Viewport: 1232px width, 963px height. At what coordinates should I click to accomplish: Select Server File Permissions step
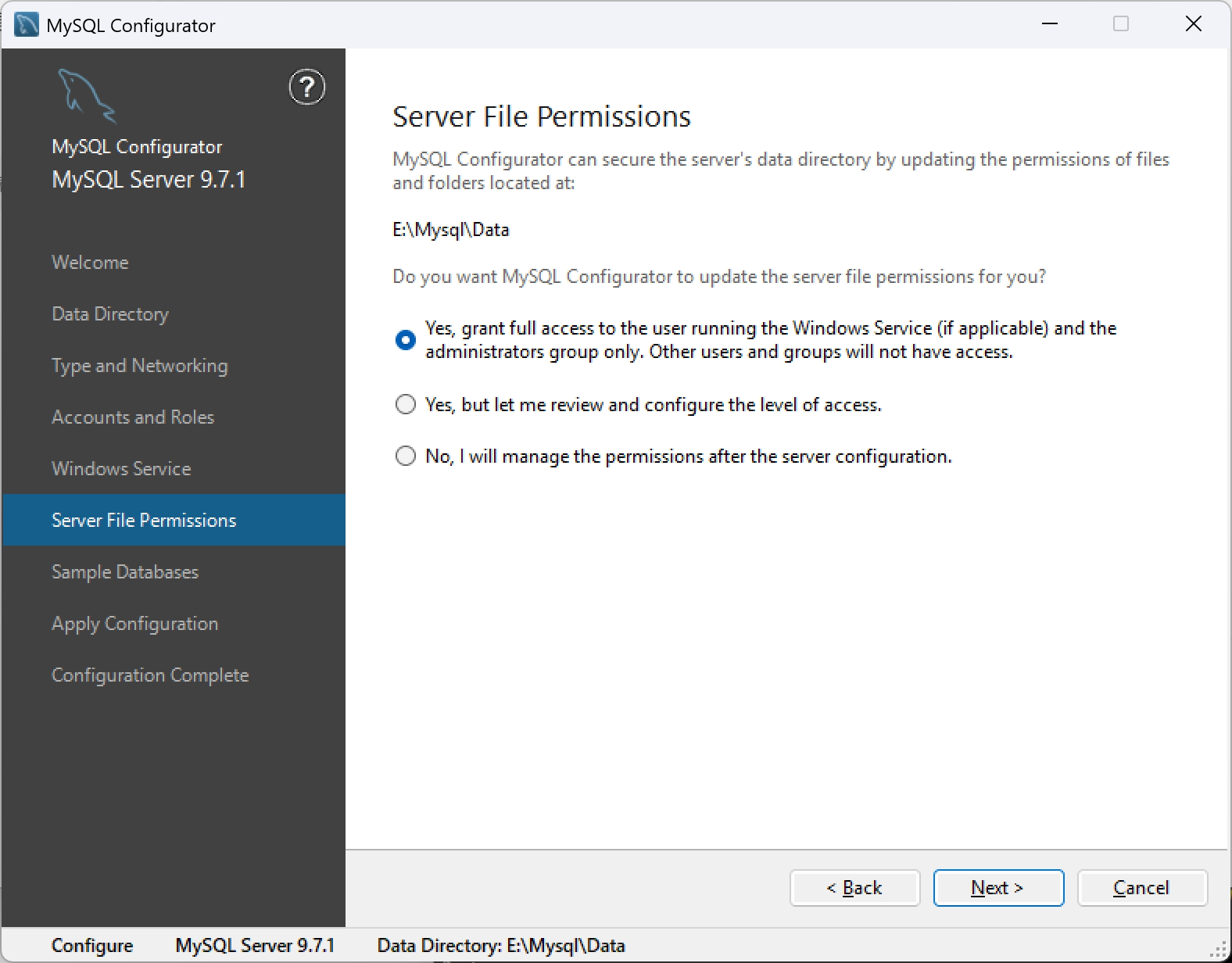[174, 520]
